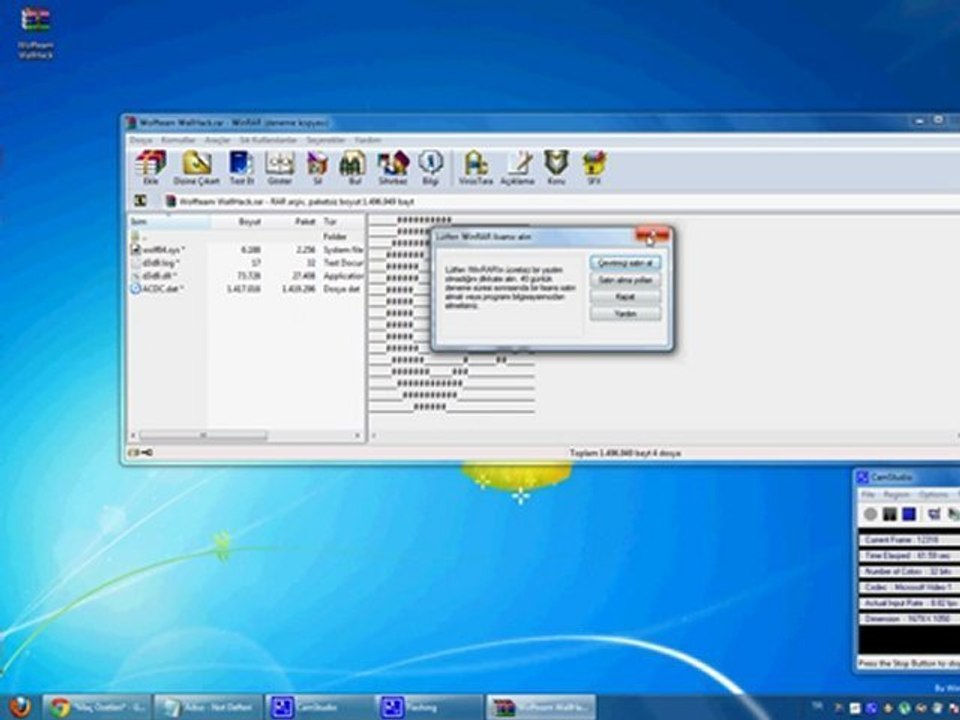This screenshot has height=720, width=960.
Task: Select the parent folder '..' row
Action: coord(246,236)
